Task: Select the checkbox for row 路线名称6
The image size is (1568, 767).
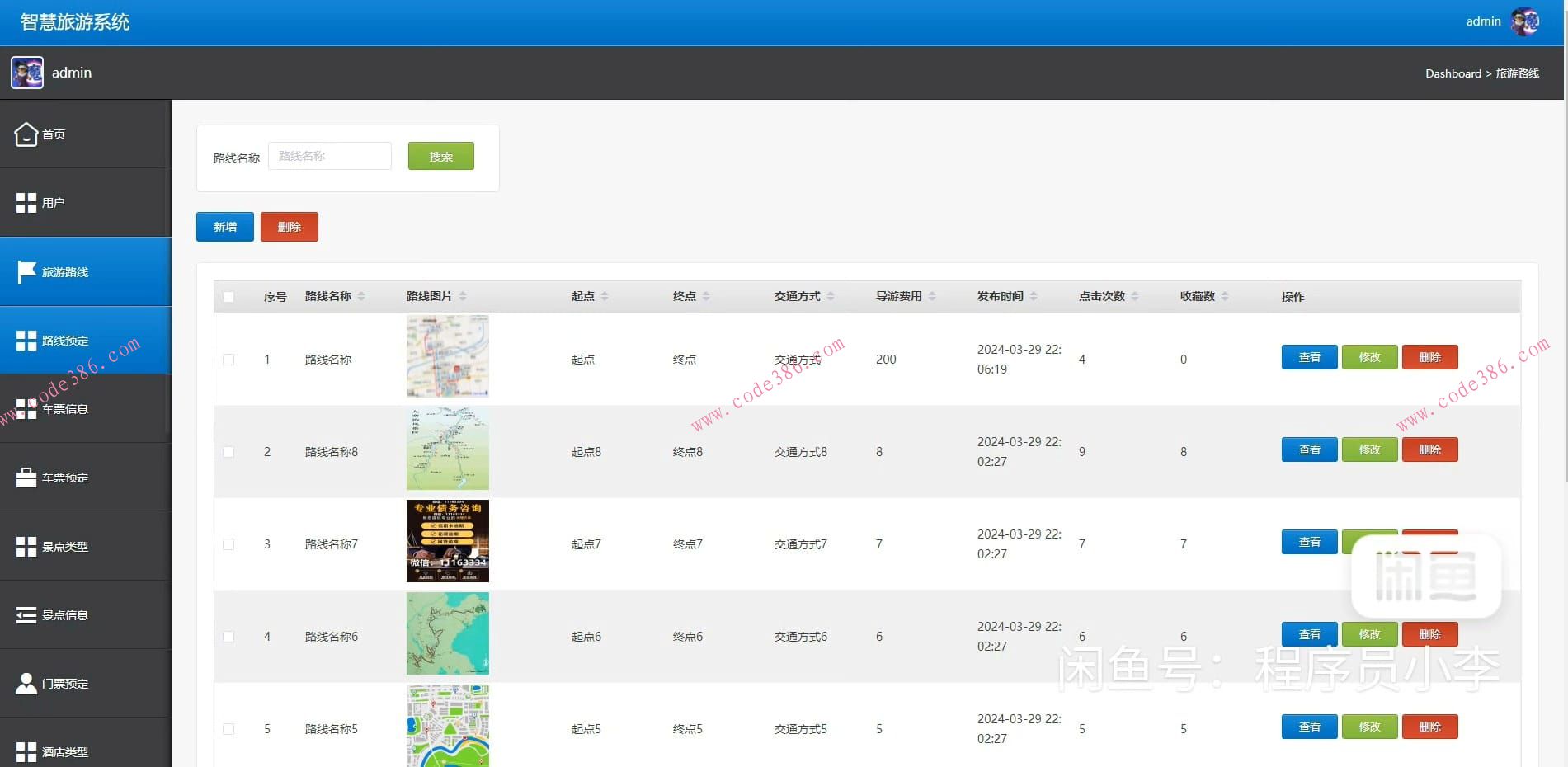Action: click(228, 637)
